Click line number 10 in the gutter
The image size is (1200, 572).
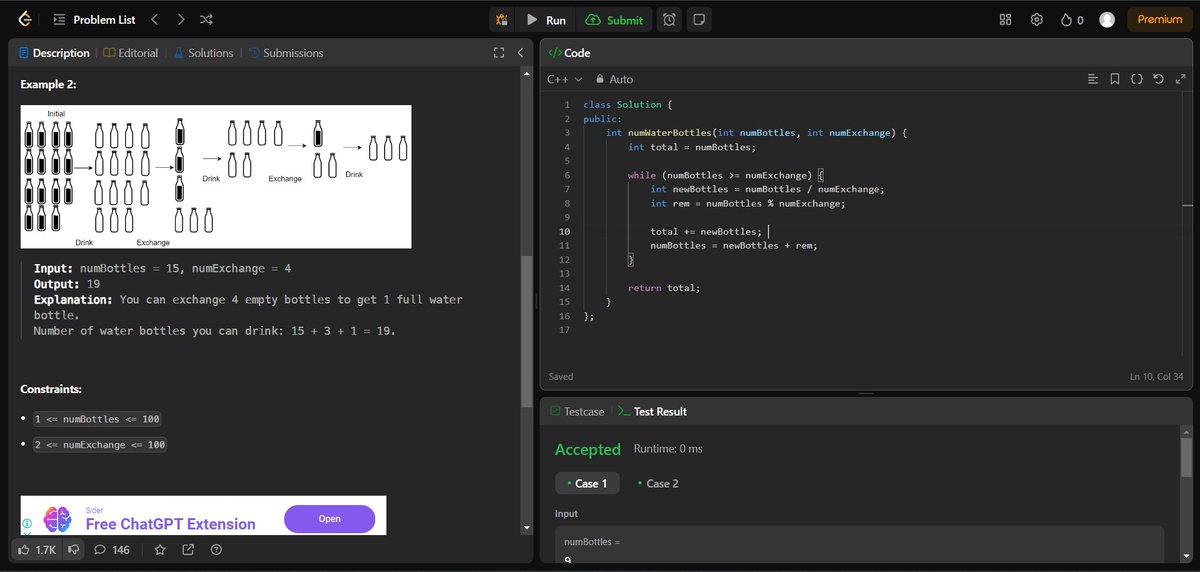[x=564, y=232]
